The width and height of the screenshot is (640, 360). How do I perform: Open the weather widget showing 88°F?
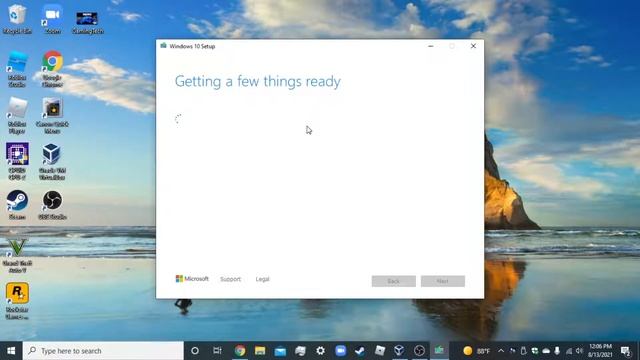(x=476, y=351)
